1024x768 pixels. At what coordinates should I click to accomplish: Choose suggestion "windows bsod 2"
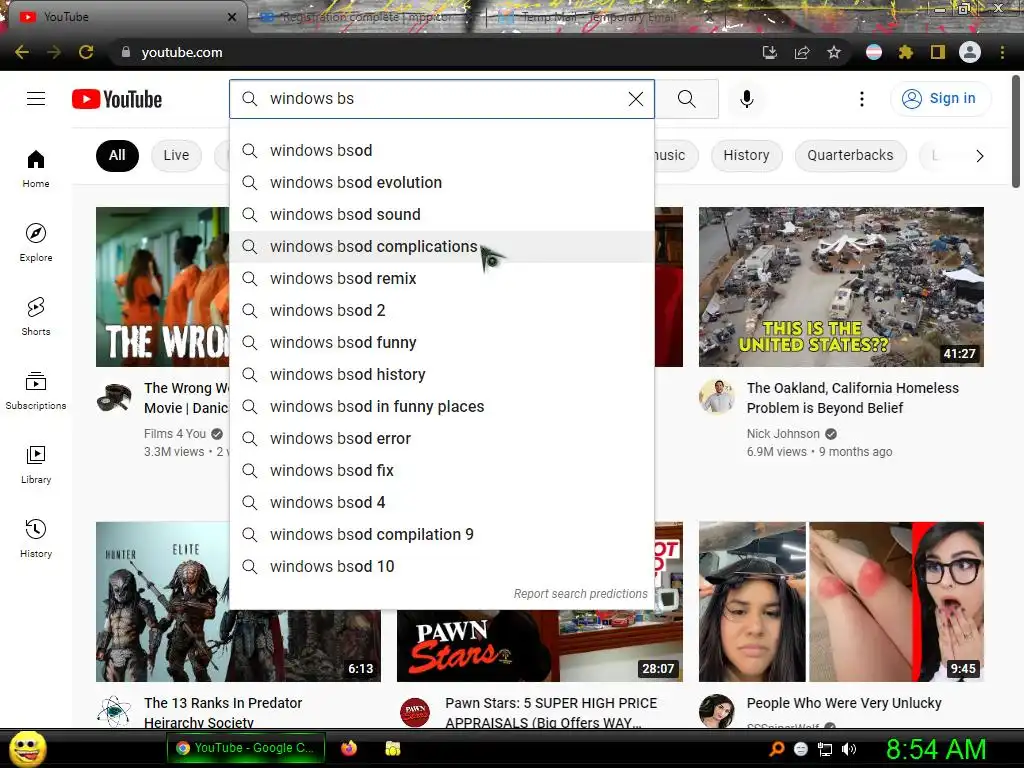(x=442, y=310)
